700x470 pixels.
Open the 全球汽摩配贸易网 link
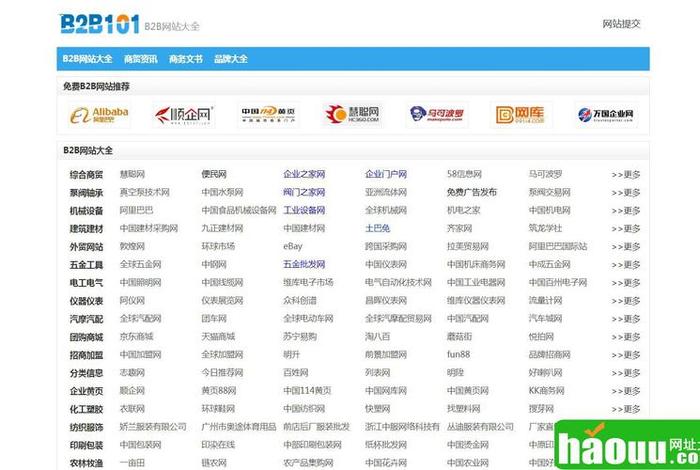coord(398,319)
